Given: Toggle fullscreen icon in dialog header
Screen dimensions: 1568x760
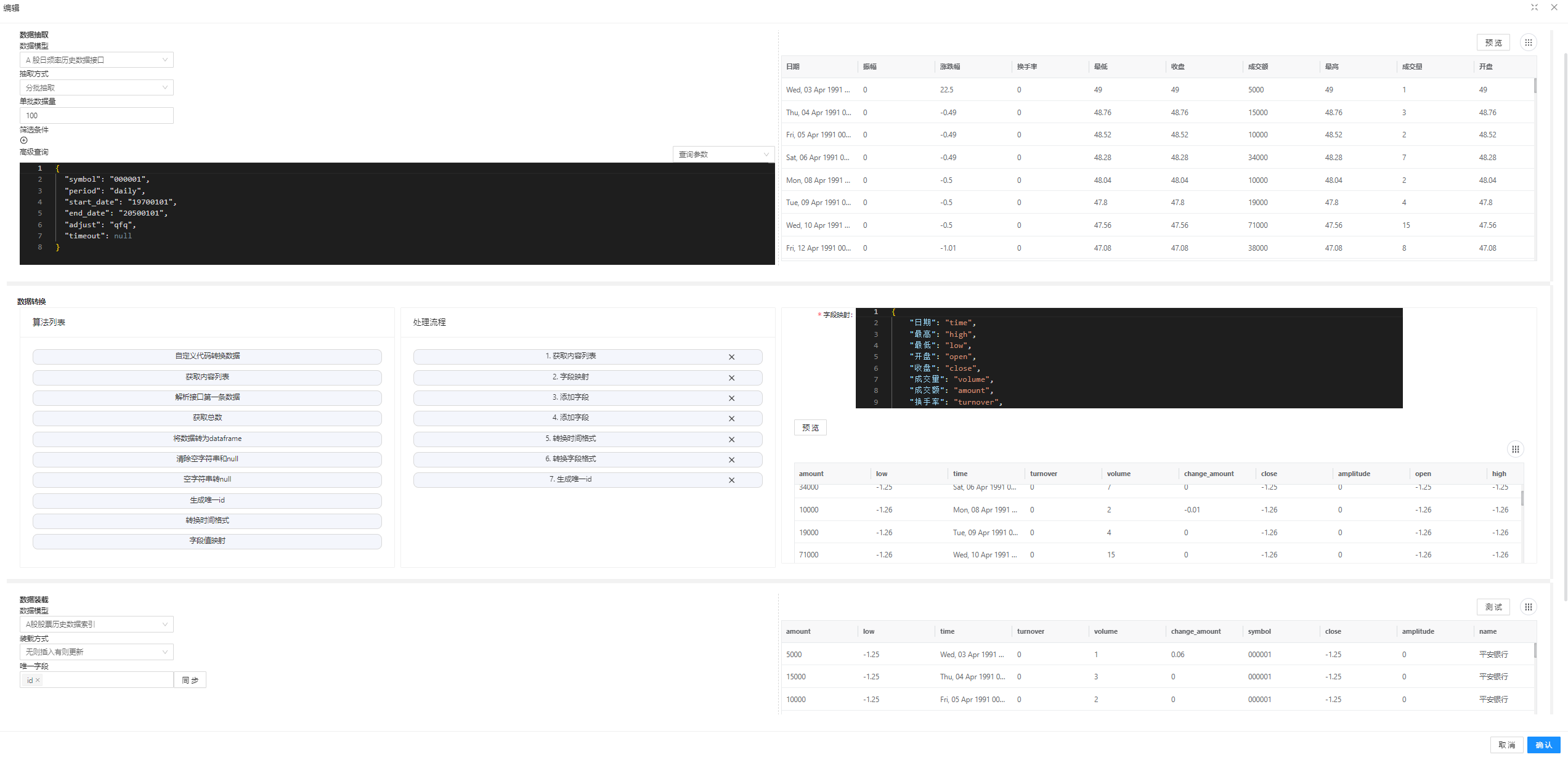Looking at the screenshot, I should (1534, 7).
